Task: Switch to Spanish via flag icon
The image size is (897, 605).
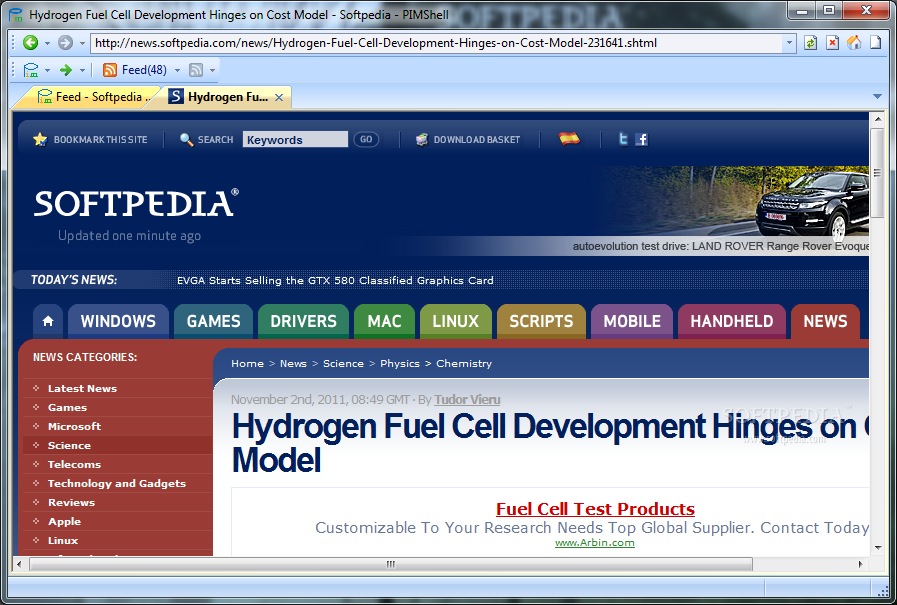Action: (569, 139)
